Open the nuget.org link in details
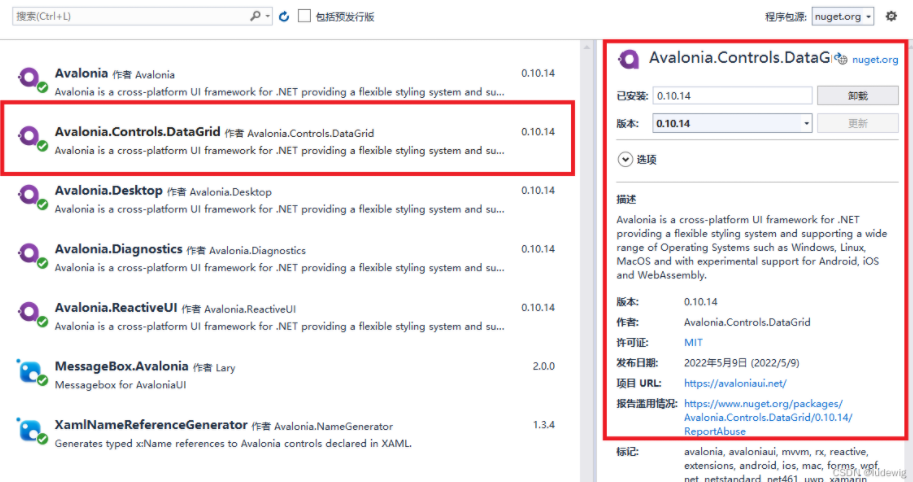The height and width of the screenshot is (482, 913). point(875,59)
